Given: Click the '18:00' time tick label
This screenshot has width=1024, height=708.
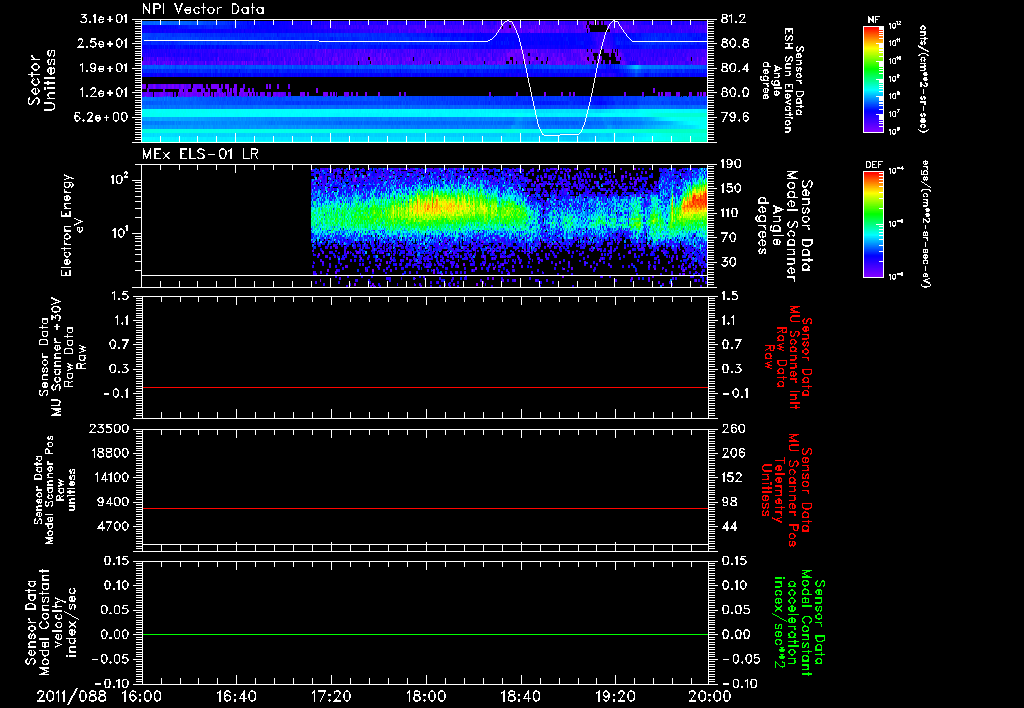Looking at the screenshot, I should [x=426, y=696].
